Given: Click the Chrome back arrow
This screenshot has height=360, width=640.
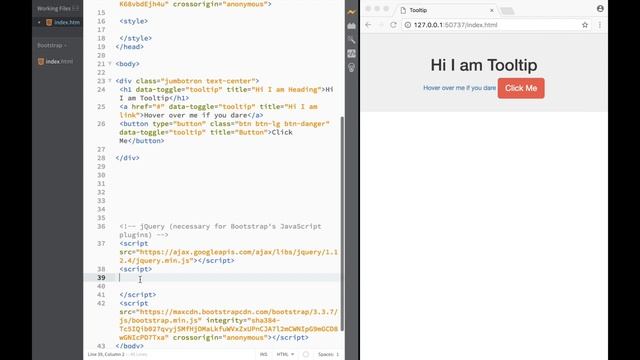Looking at the screenshot, I should 368,25.
